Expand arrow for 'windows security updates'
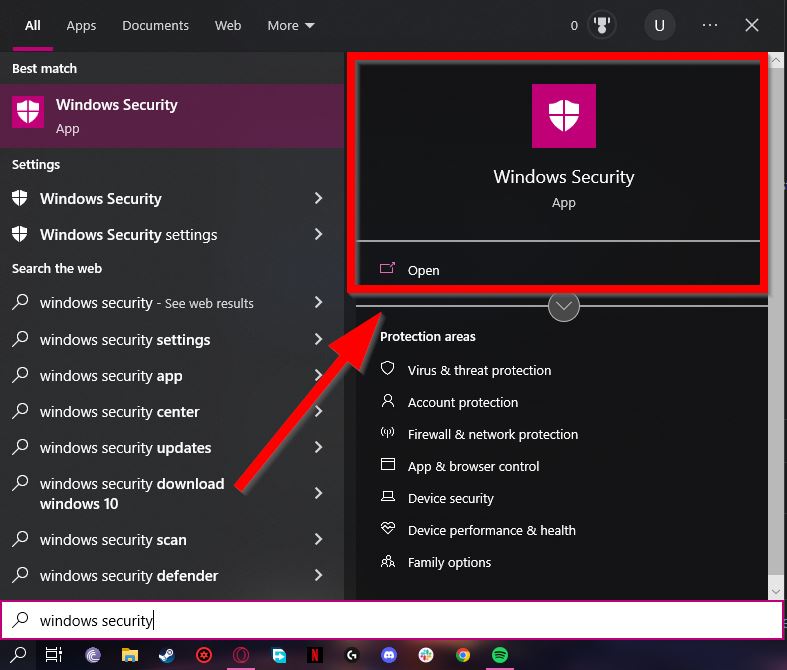The width and height of the screenshot is (787, 670). [x=318, y=447]
